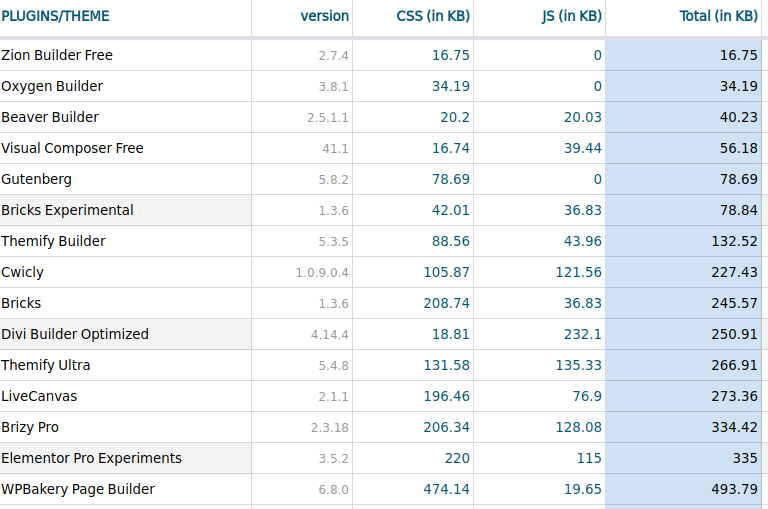Click total 40.23 for Beaver Builder
The width and height of the screenshot is (768, 509).
(x=739, y=117)
